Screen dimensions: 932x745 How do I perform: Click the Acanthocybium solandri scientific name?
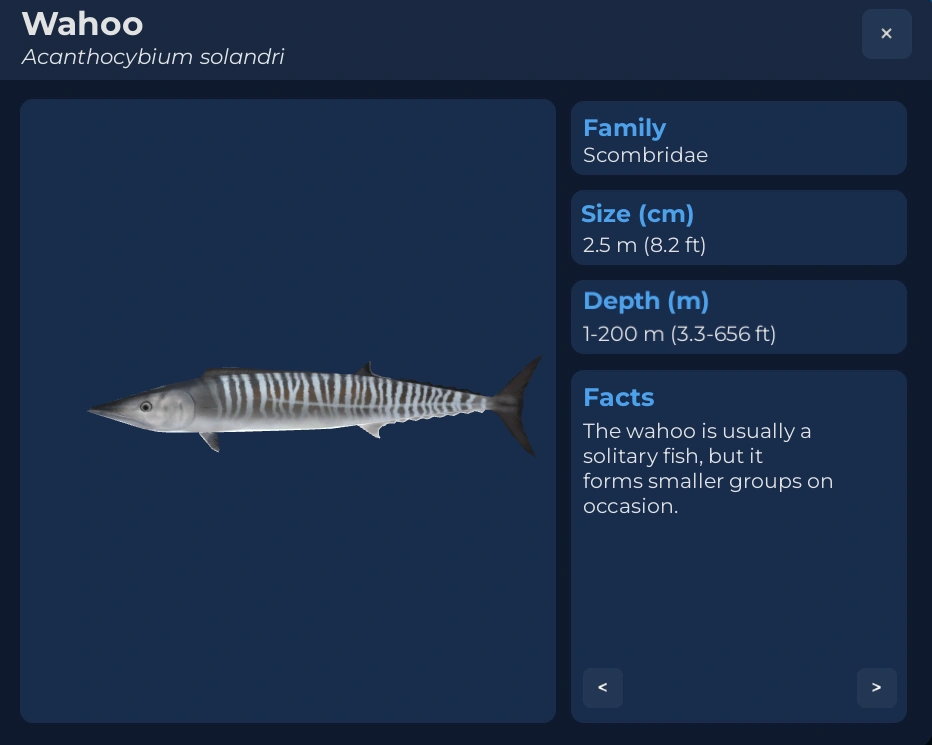point(153,57)
